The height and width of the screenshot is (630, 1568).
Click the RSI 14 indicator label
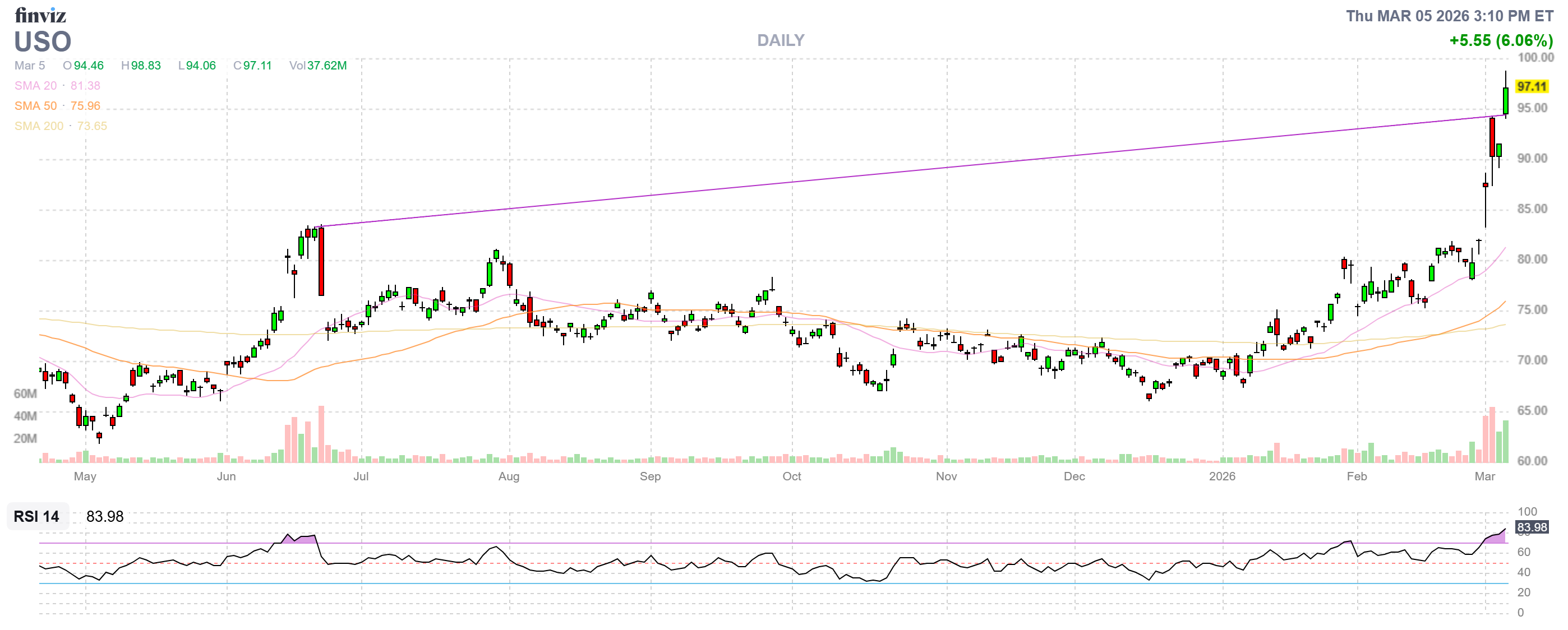[x=36, y=516]
